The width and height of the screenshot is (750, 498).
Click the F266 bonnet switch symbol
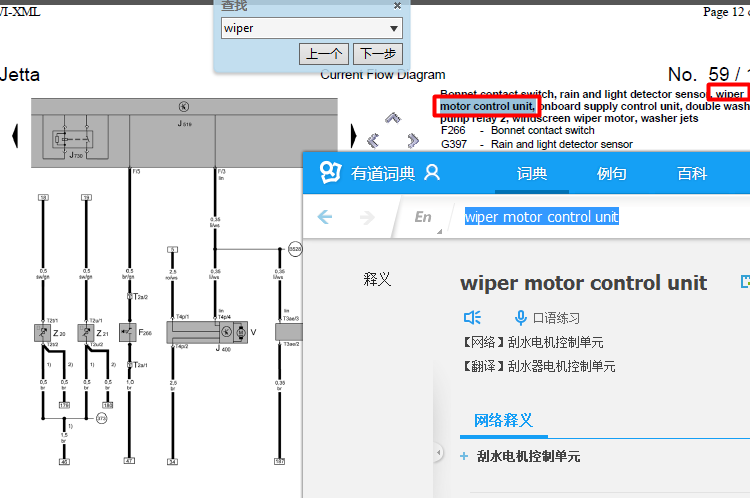point(128,332)
